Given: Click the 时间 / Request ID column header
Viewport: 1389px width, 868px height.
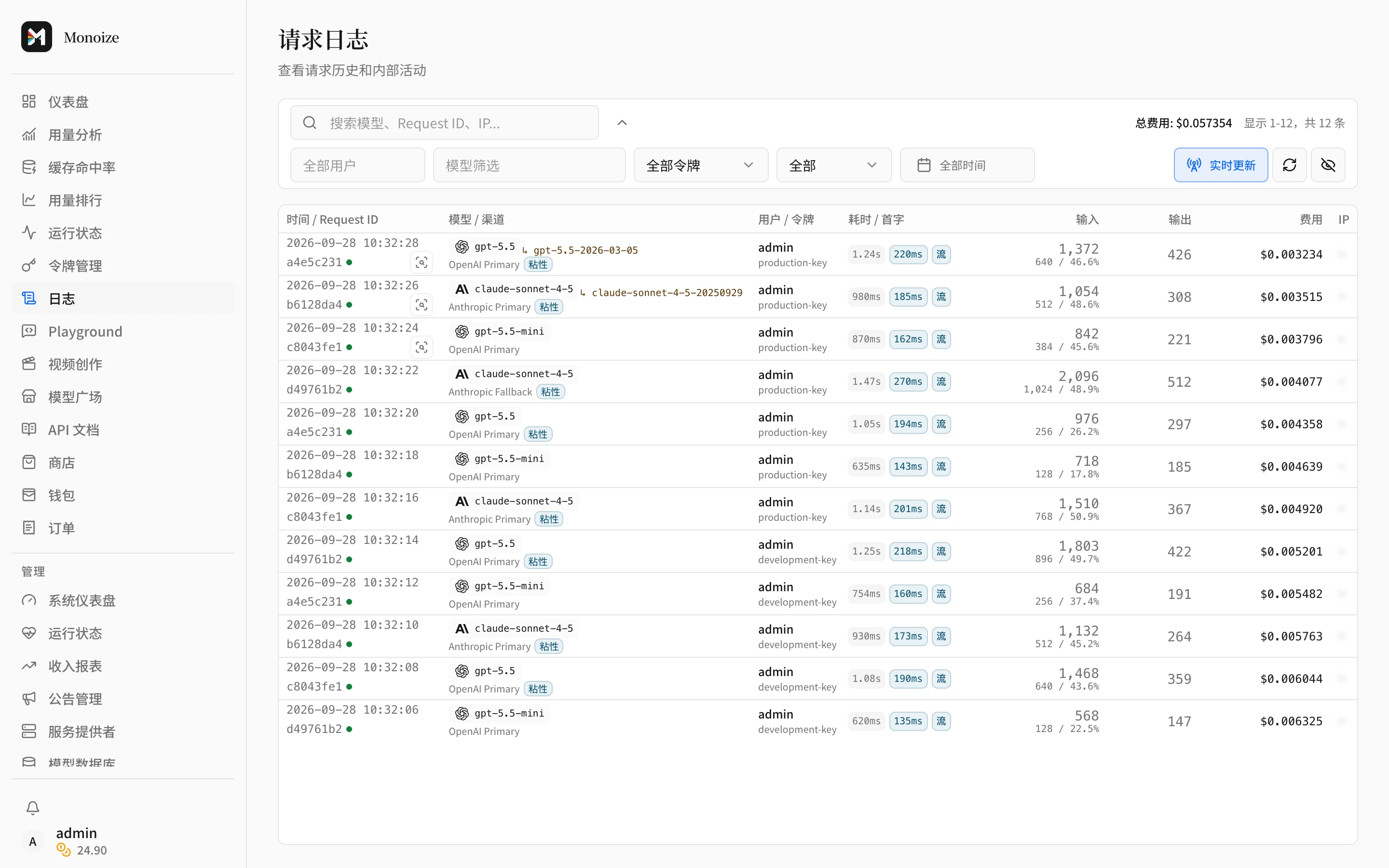Looking at the screenshot, I should click(332, 220).
